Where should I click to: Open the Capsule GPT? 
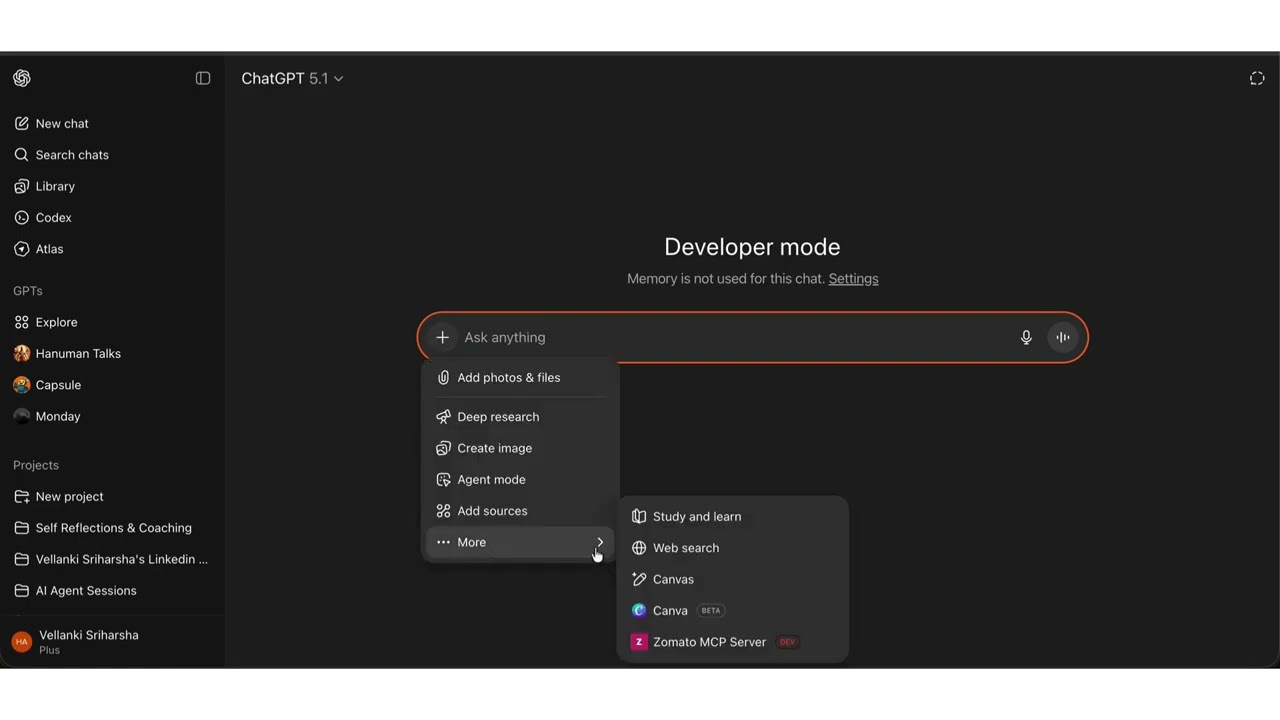pos(112,385)
